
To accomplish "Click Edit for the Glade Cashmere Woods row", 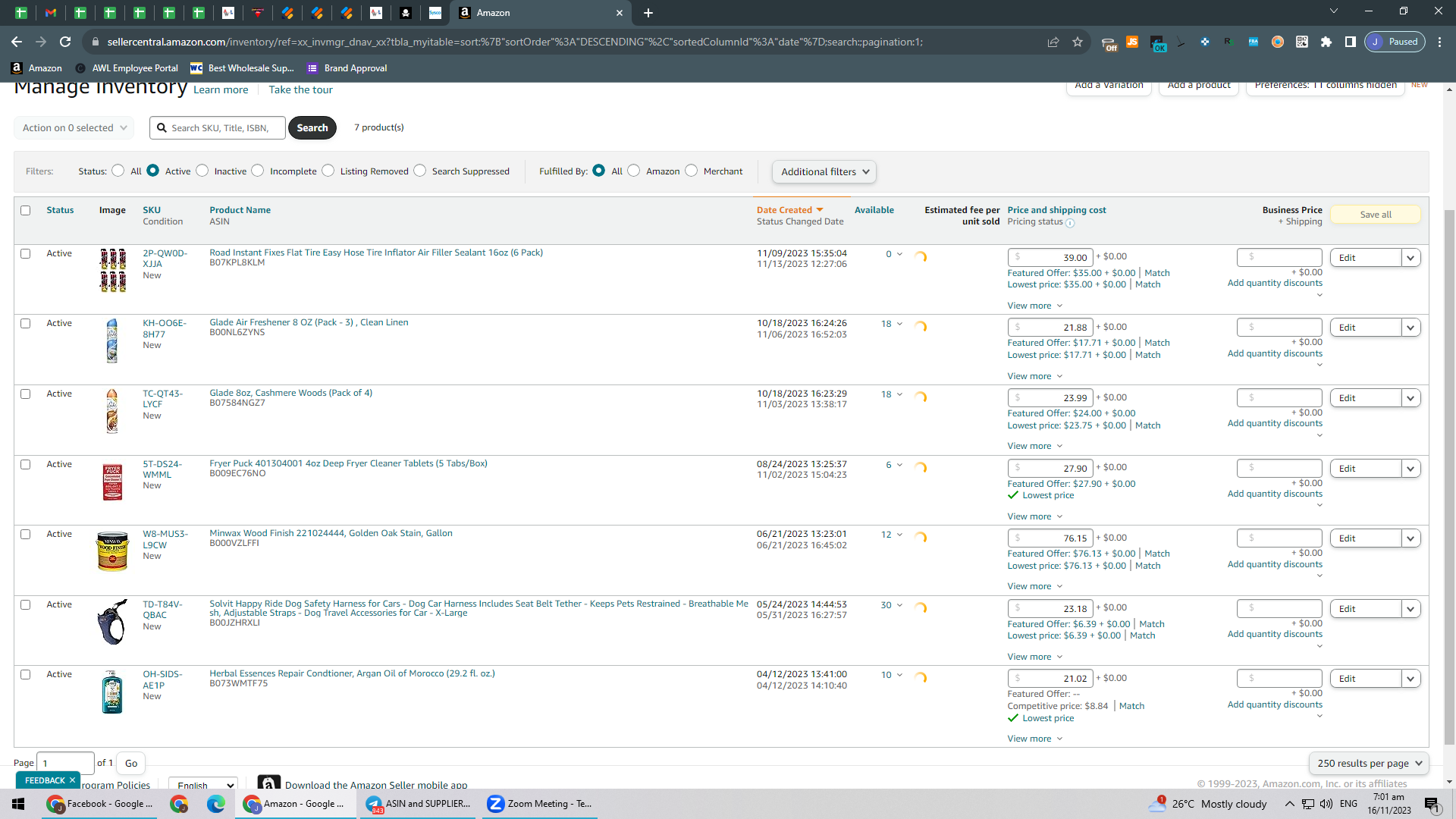I will pos(1366,398).
